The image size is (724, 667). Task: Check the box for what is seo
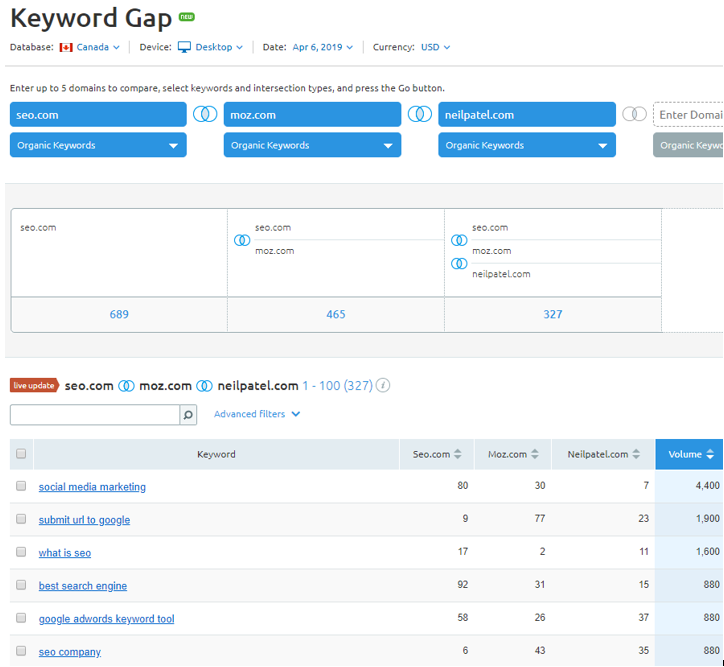[x=21, y=552]
